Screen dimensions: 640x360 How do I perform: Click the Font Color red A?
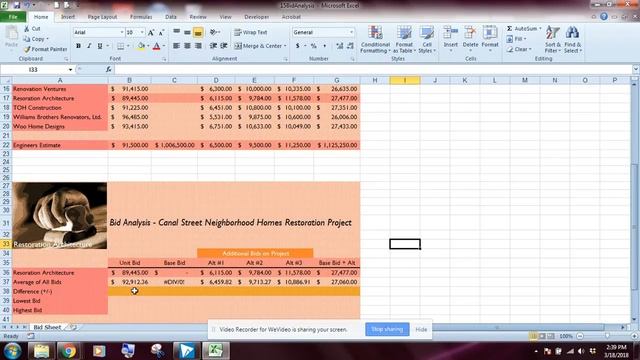(156, 46)
